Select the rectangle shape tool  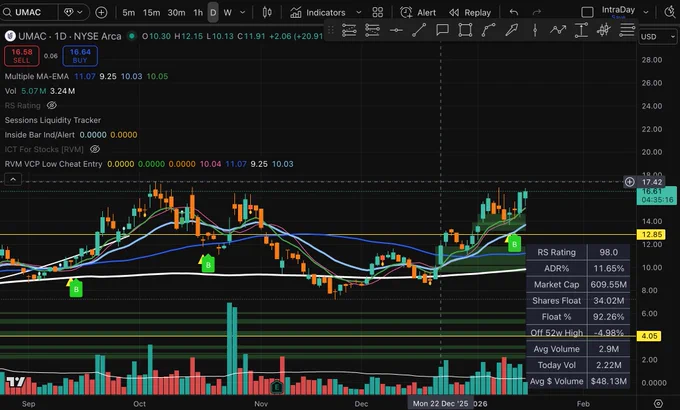[x=465, y=30]
